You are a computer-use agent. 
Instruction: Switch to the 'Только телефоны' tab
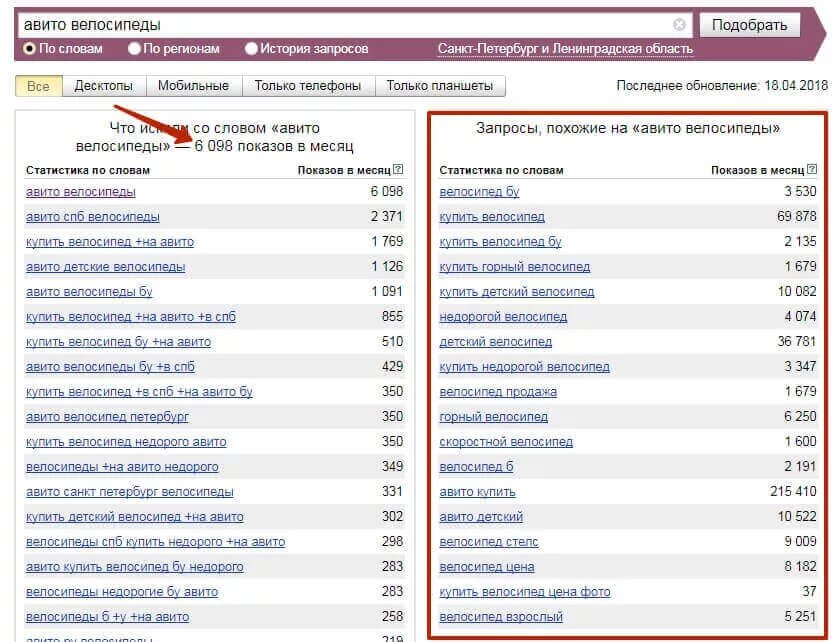(308, 86)
